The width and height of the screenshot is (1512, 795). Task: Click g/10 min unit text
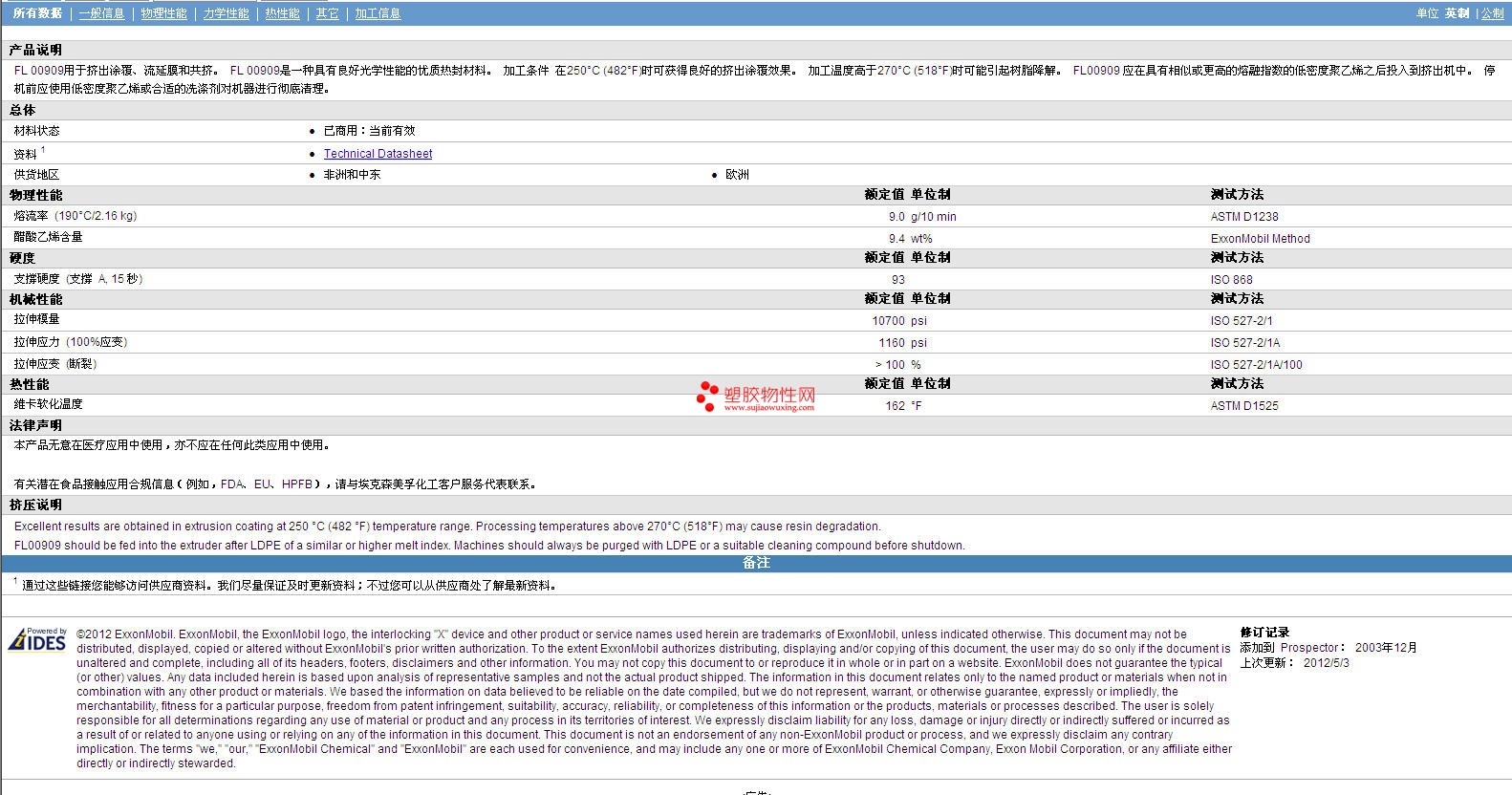coord(934,217)
